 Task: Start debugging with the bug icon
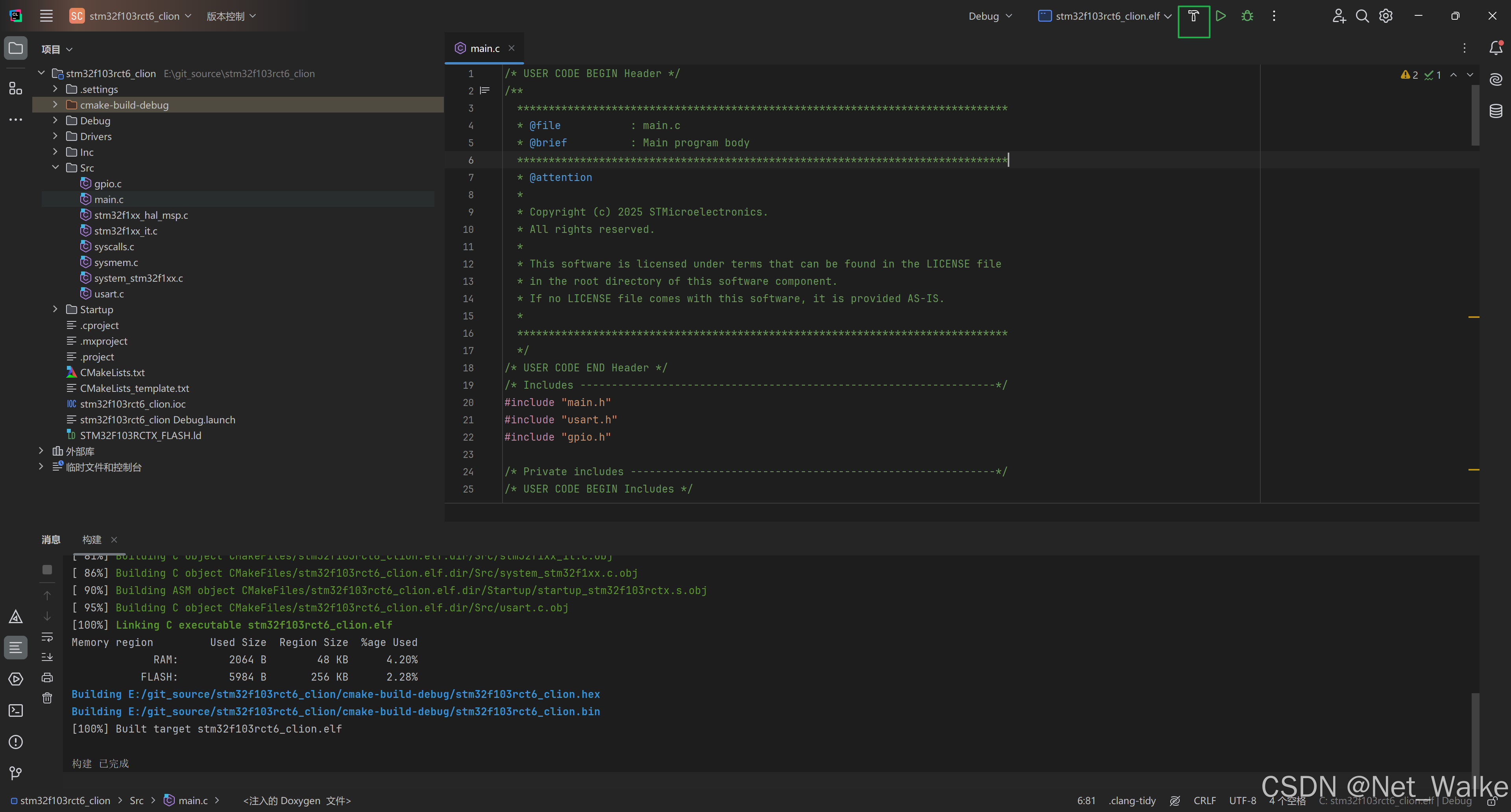[1247, 17]
